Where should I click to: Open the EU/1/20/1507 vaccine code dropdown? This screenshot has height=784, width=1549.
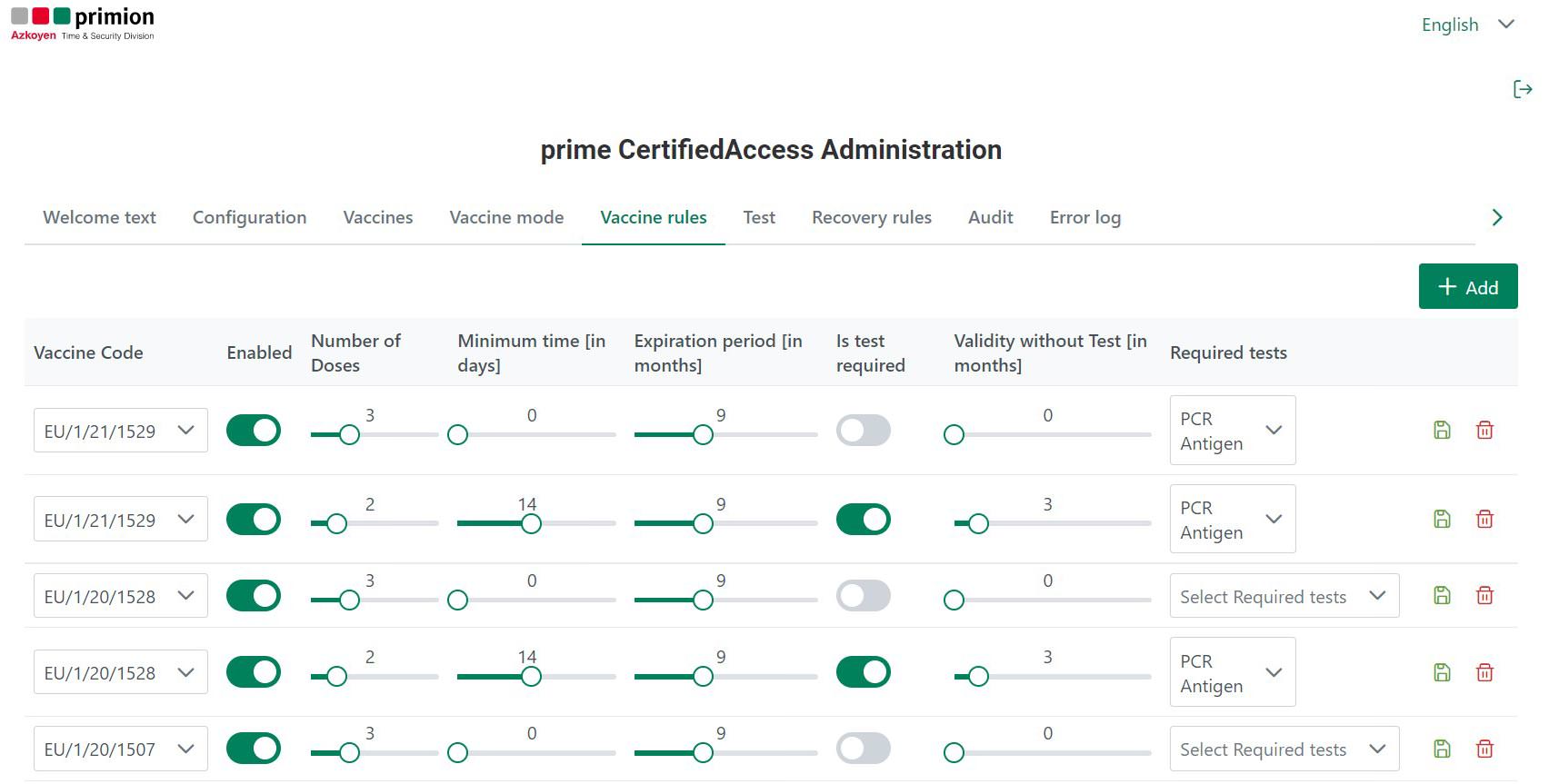[x=121, y=749]
